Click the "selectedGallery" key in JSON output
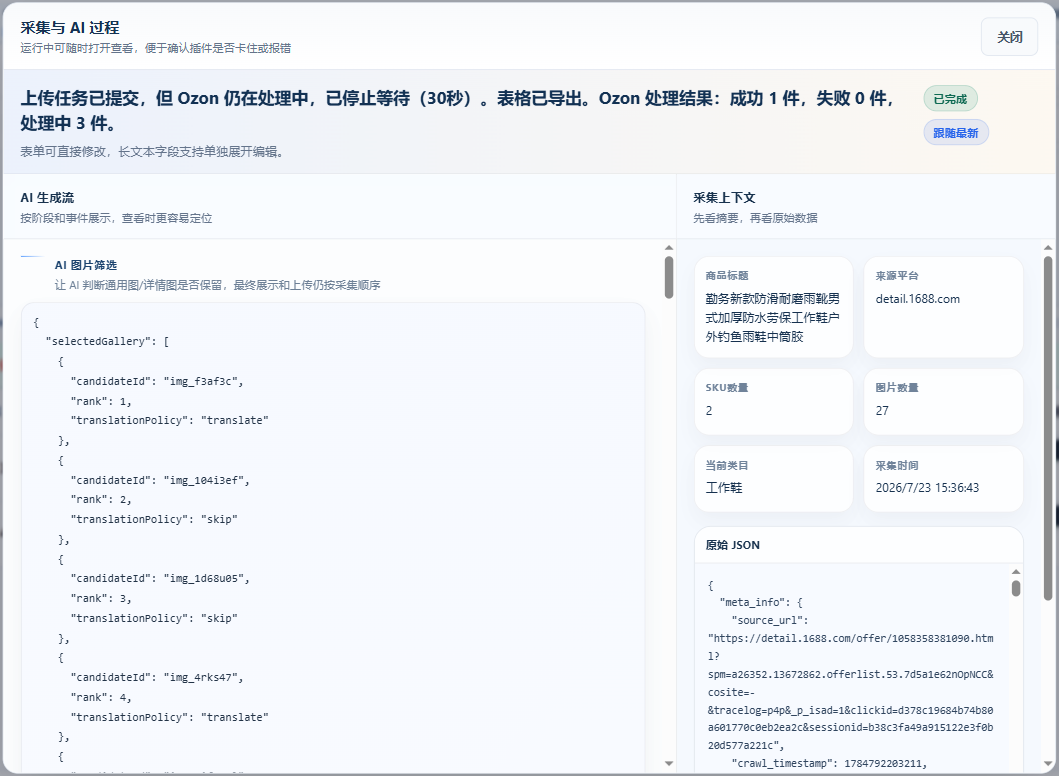The image size is (1059, 776). (99, 341)
